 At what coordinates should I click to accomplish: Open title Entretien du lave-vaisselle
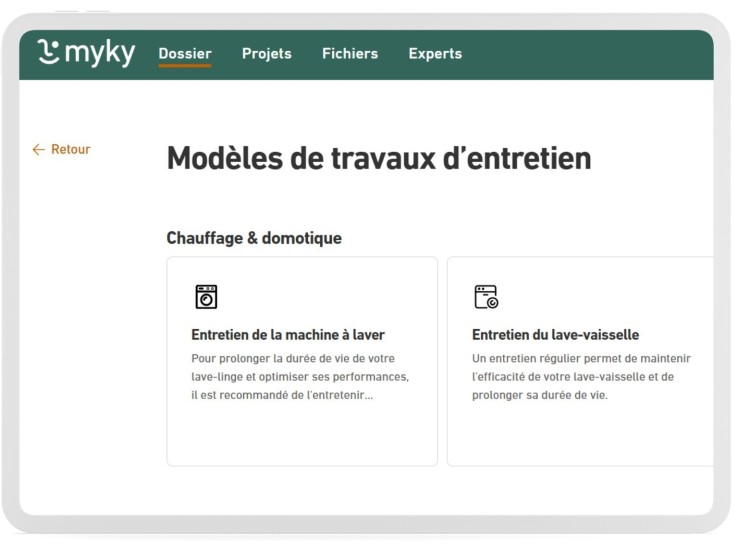[x=555, y=335]
